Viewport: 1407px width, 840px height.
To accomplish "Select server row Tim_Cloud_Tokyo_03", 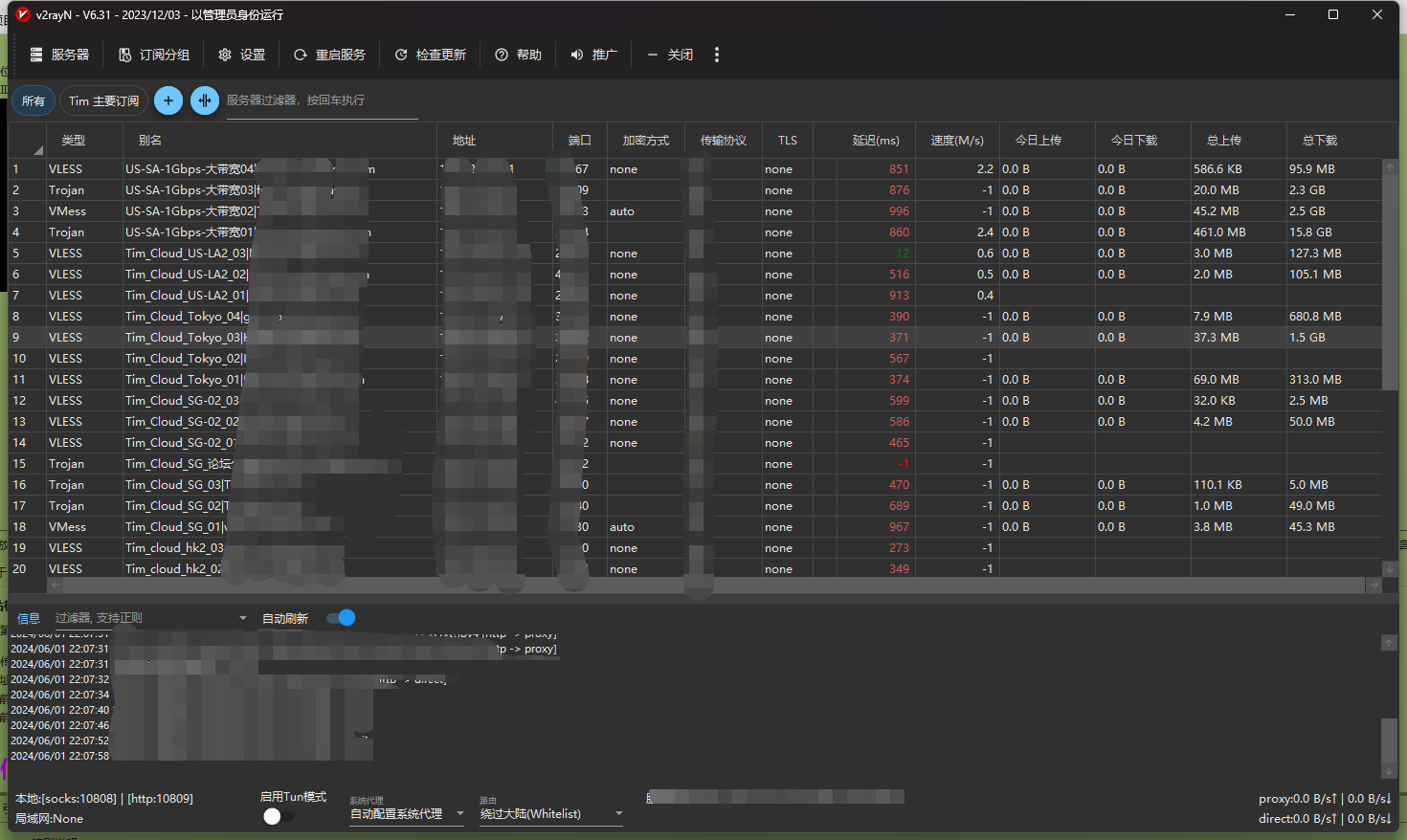I will (695, 337).
